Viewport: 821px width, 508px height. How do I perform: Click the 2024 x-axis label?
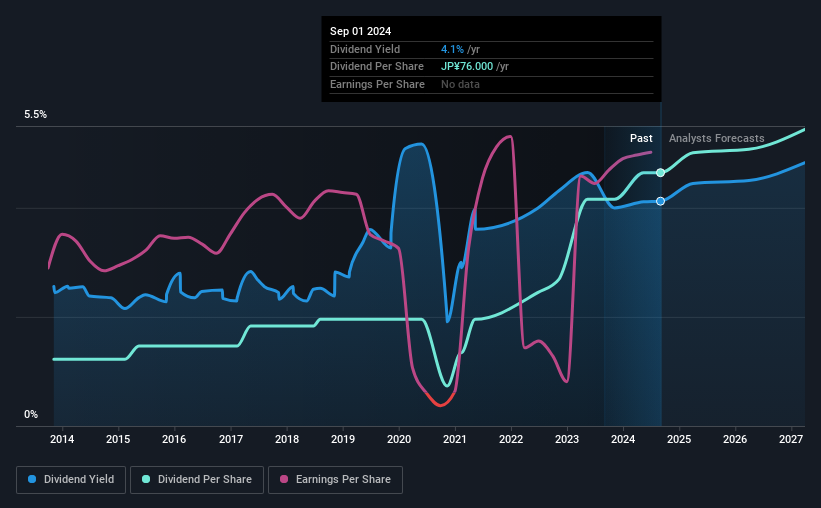point(623,439)
